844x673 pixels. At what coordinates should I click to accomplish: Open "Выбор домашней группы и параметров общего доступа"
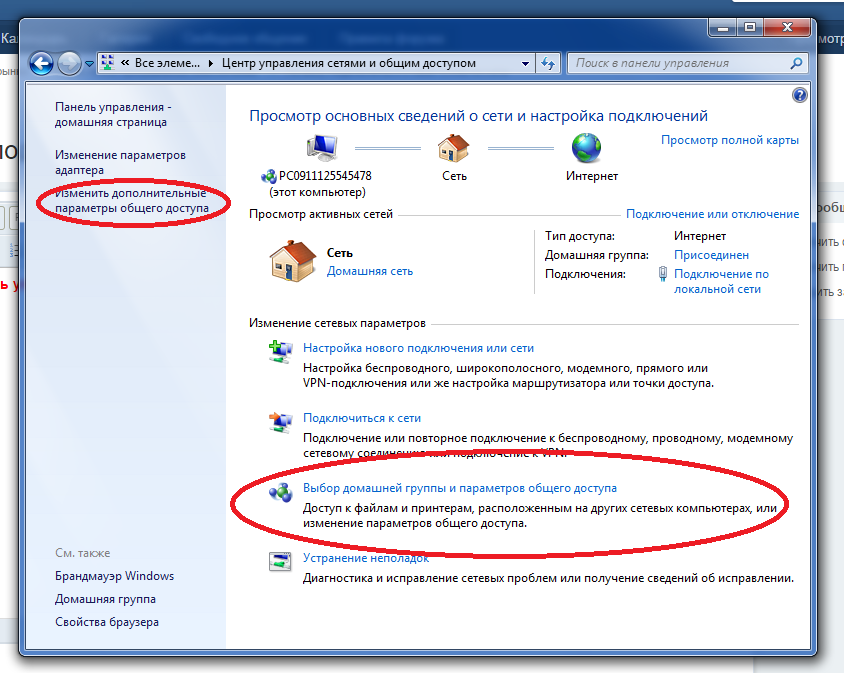coord(460,488)
